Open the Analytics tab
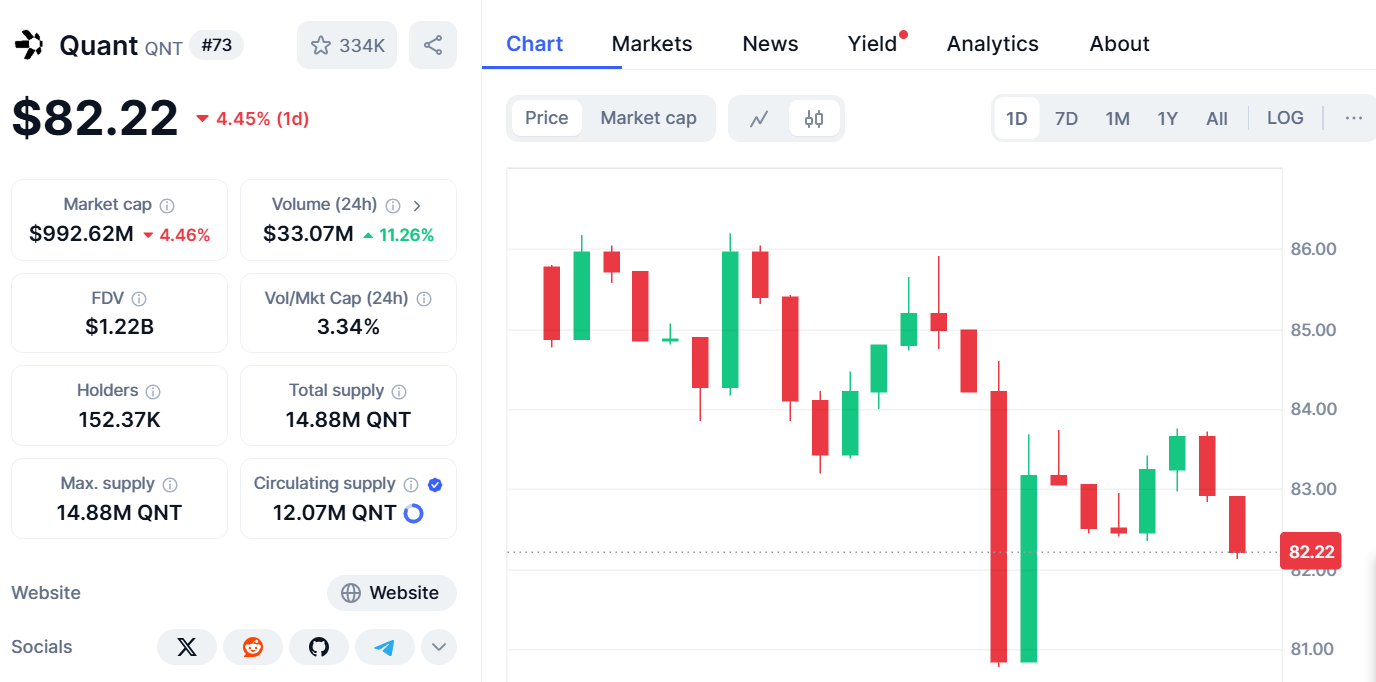Image resolution: width=1376 pixels, height=682 pixels. tap(992, 43)
